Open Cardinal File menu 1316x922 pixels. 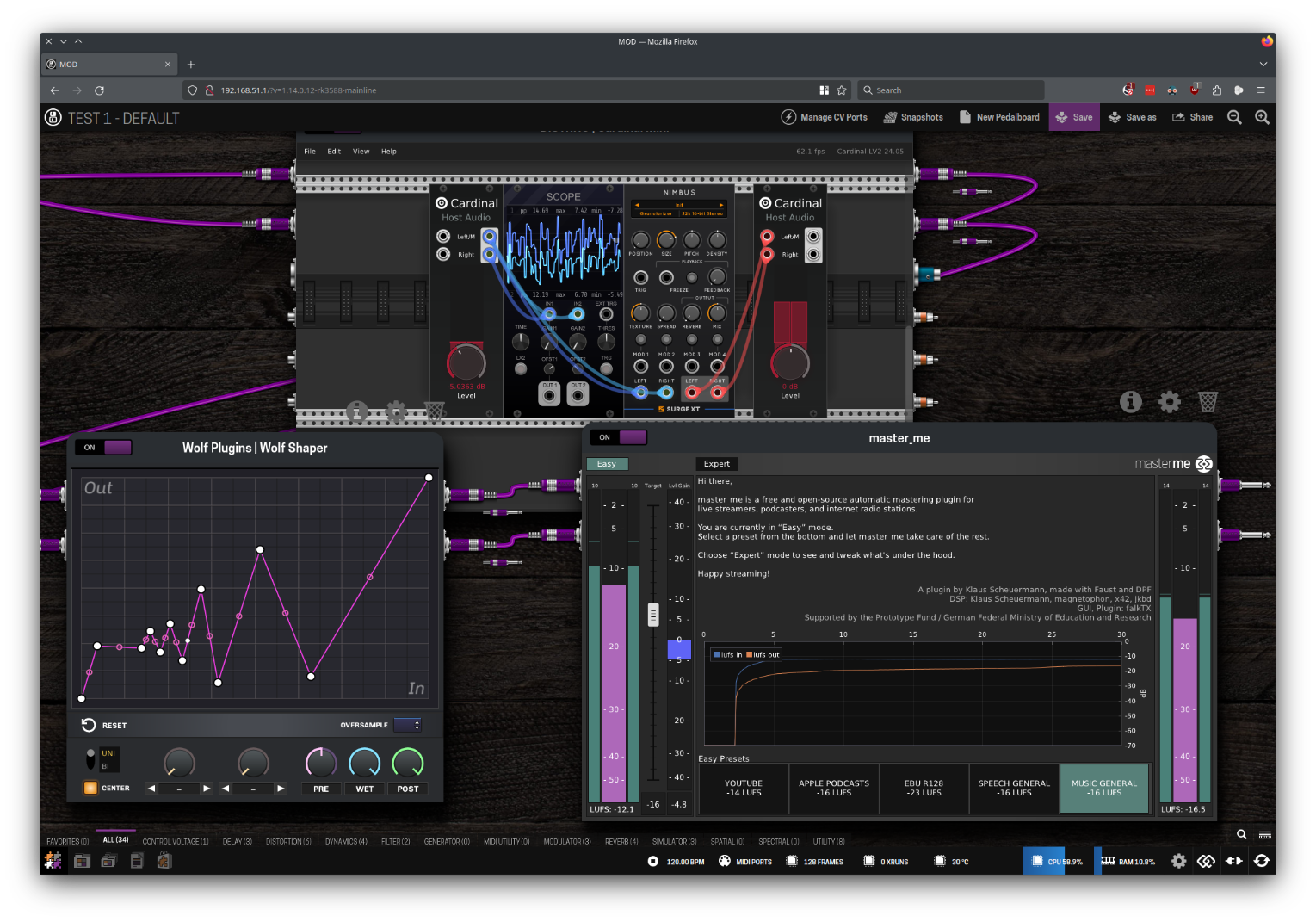coord(310,152)
